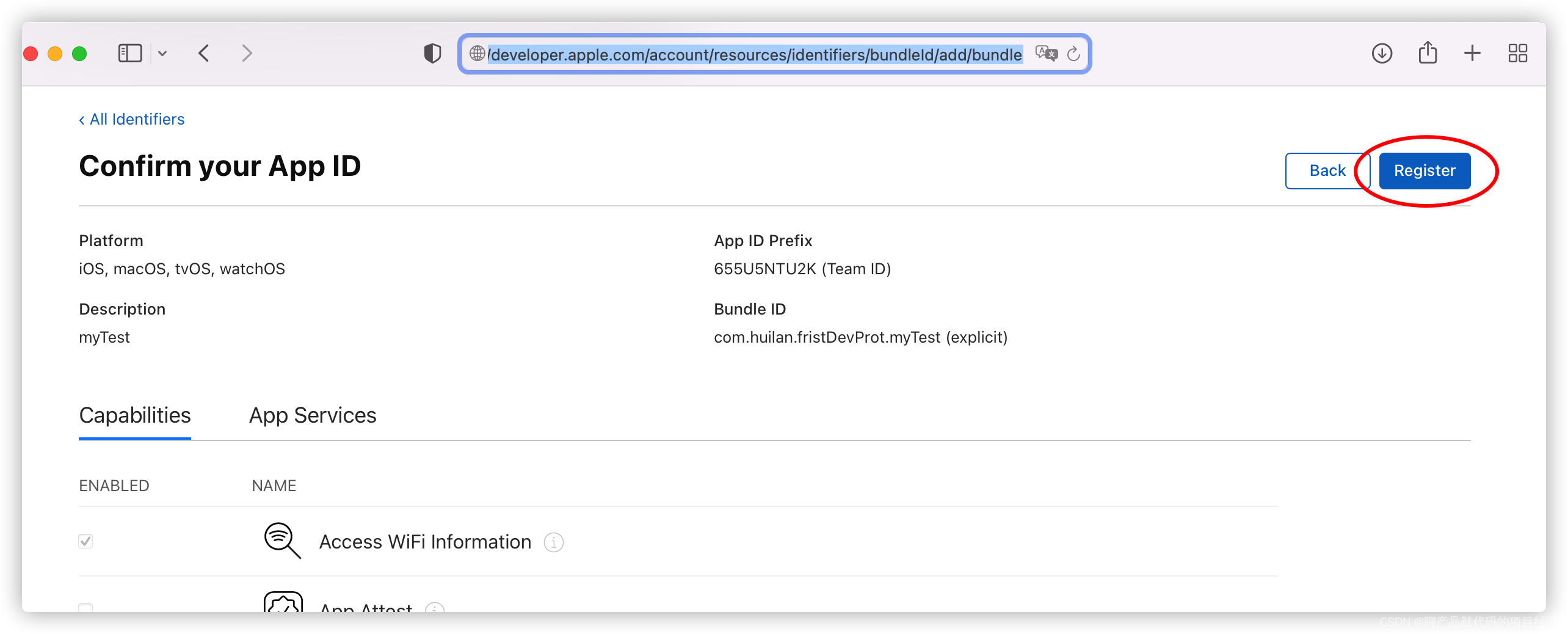Click the Access WiFi Information magnifier icon
This screenshot has height=634, width=1568.
point(282,541)
